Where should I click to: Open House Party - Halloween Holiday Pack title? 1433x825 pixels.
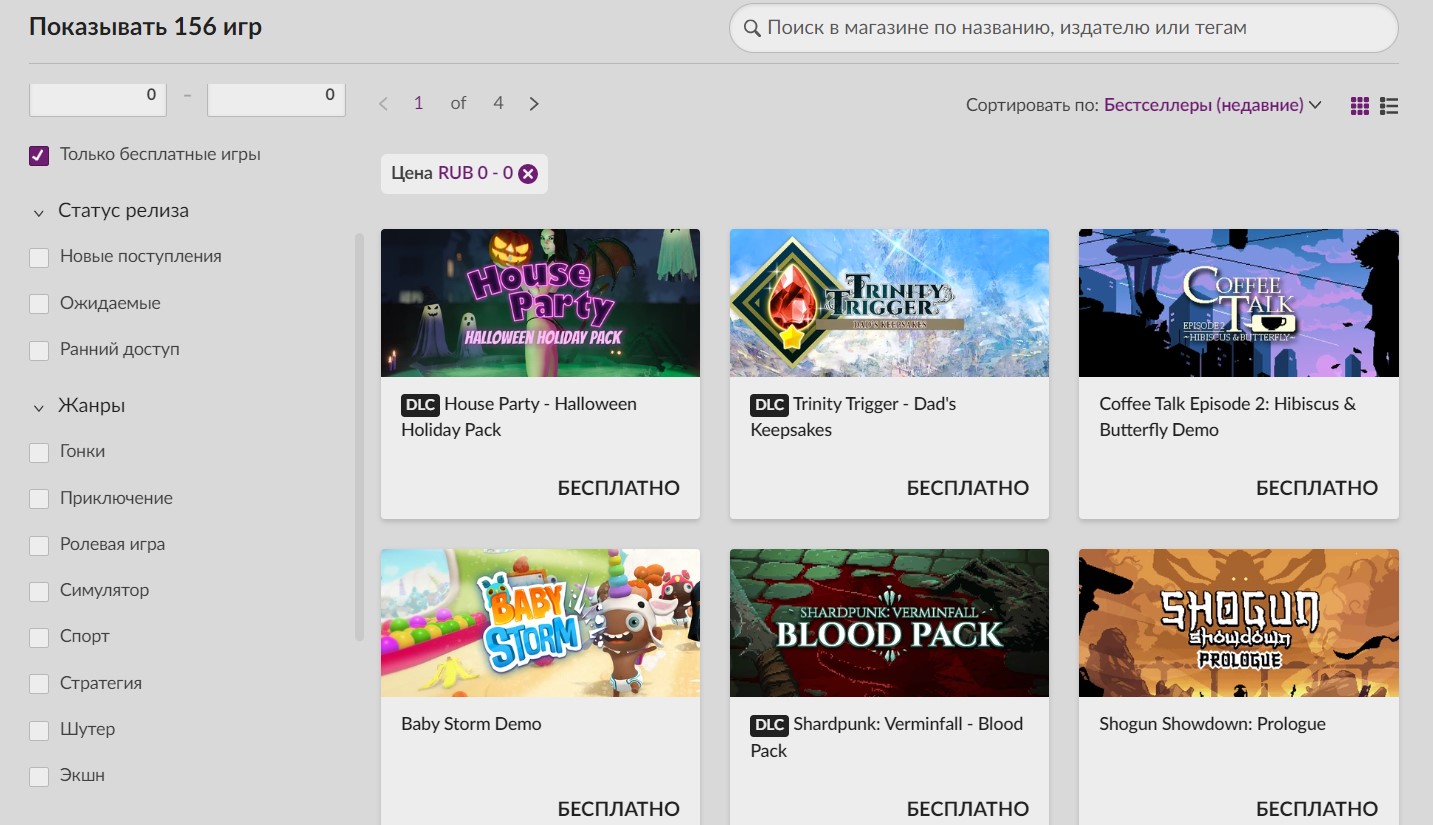pyautogui.click(x=519, y=417)
